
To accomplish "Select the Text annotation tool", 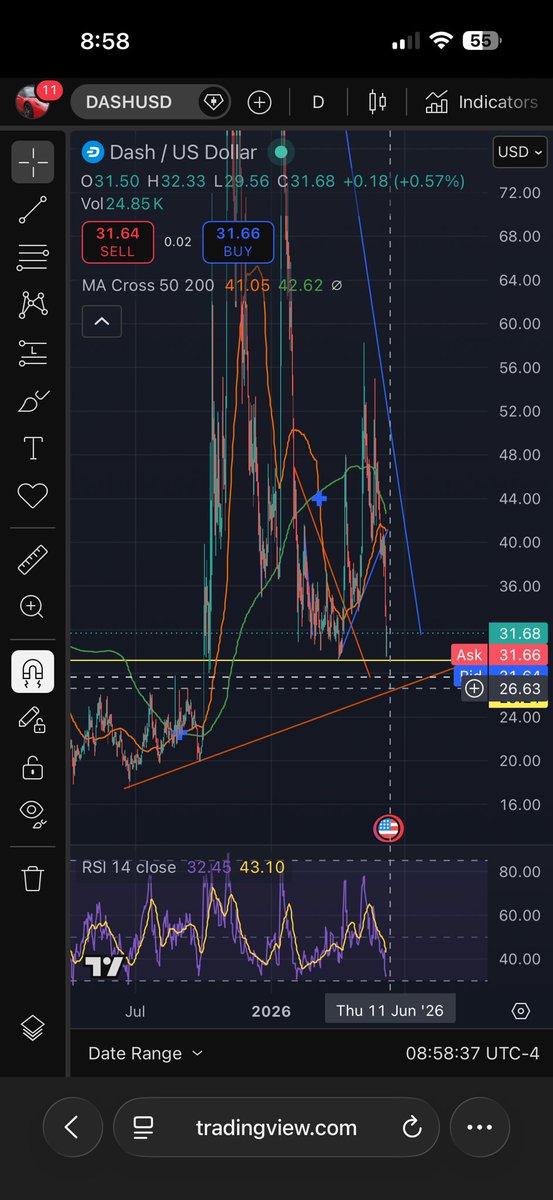I will tap(33, 447).
